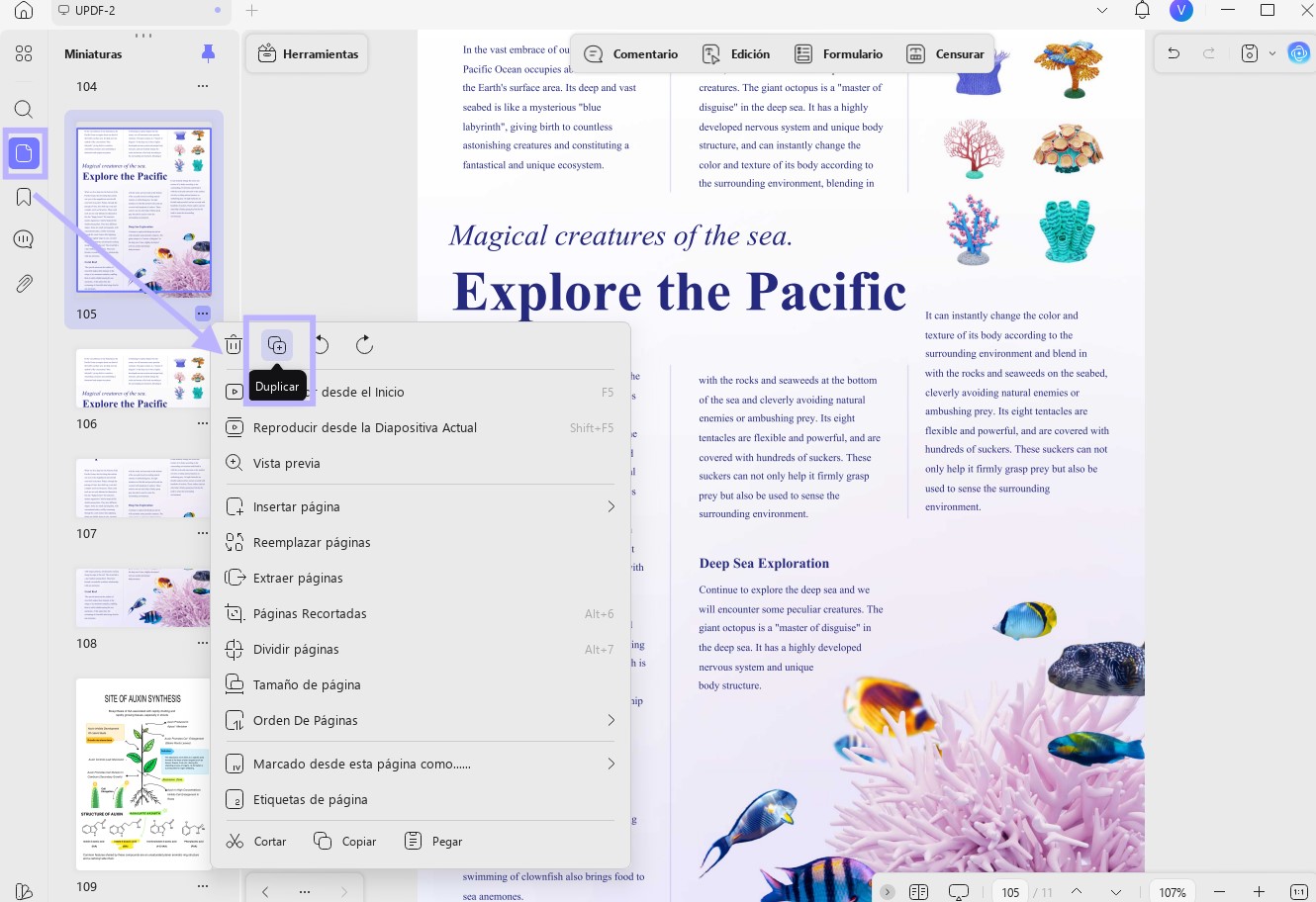Choose Reproducir desde la Diapositiva Actual
Viewport: 1316px width, 902px height.
[421, 427]
